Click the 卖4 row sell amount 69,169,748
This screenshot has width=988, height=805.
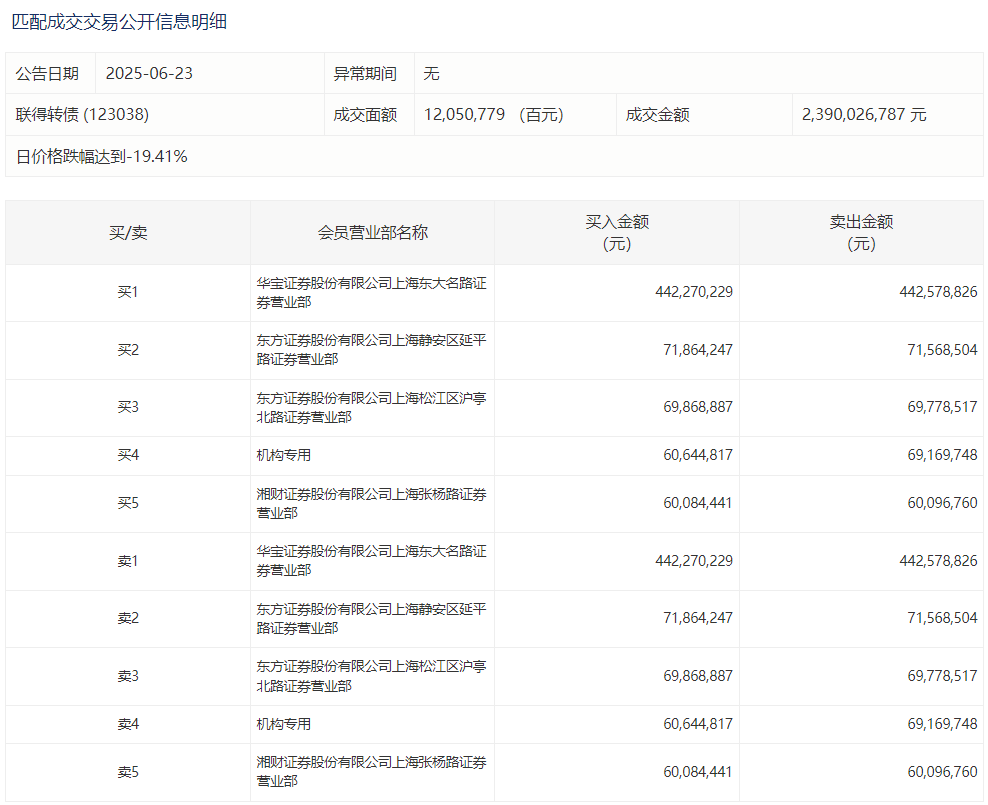click(942, 725)
